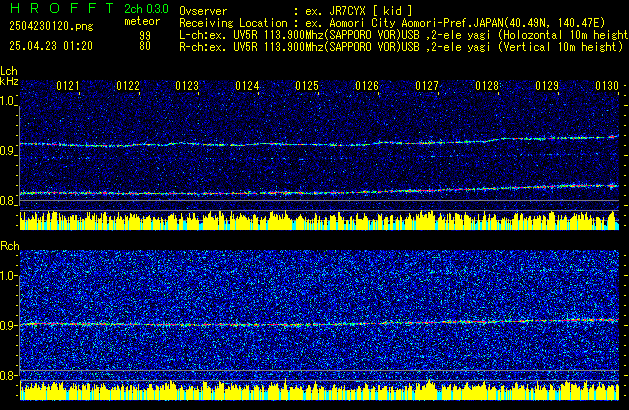Click the Rch 0.9 axis tick
629x410 pixels.
pyautogui.click(x=8, y=325)
